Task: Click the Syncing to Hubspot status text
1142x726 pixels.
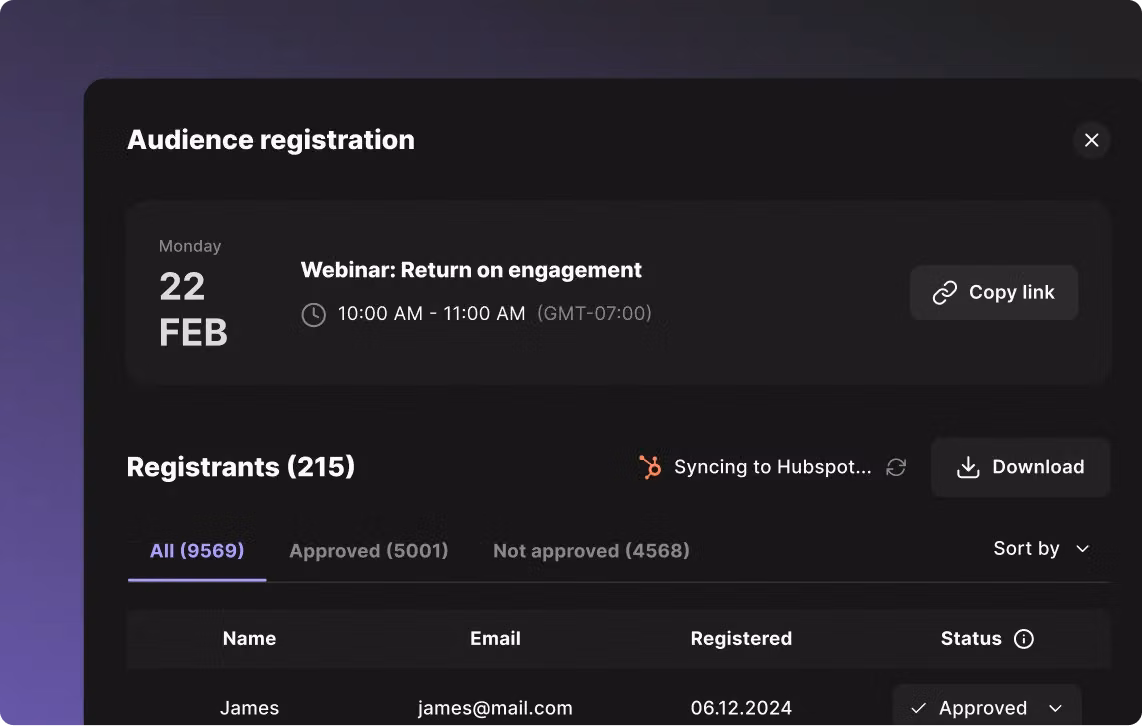Action: coord(772,467)
